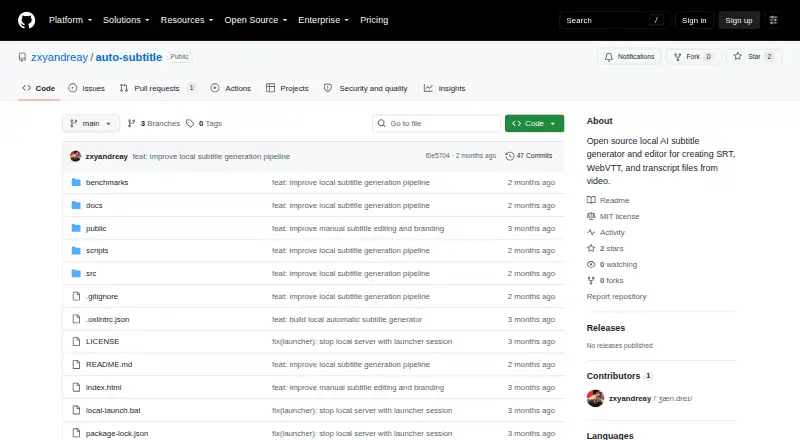The image size is (800, 440).
Task: Open the Solutions menu
Action: (126, 20)
